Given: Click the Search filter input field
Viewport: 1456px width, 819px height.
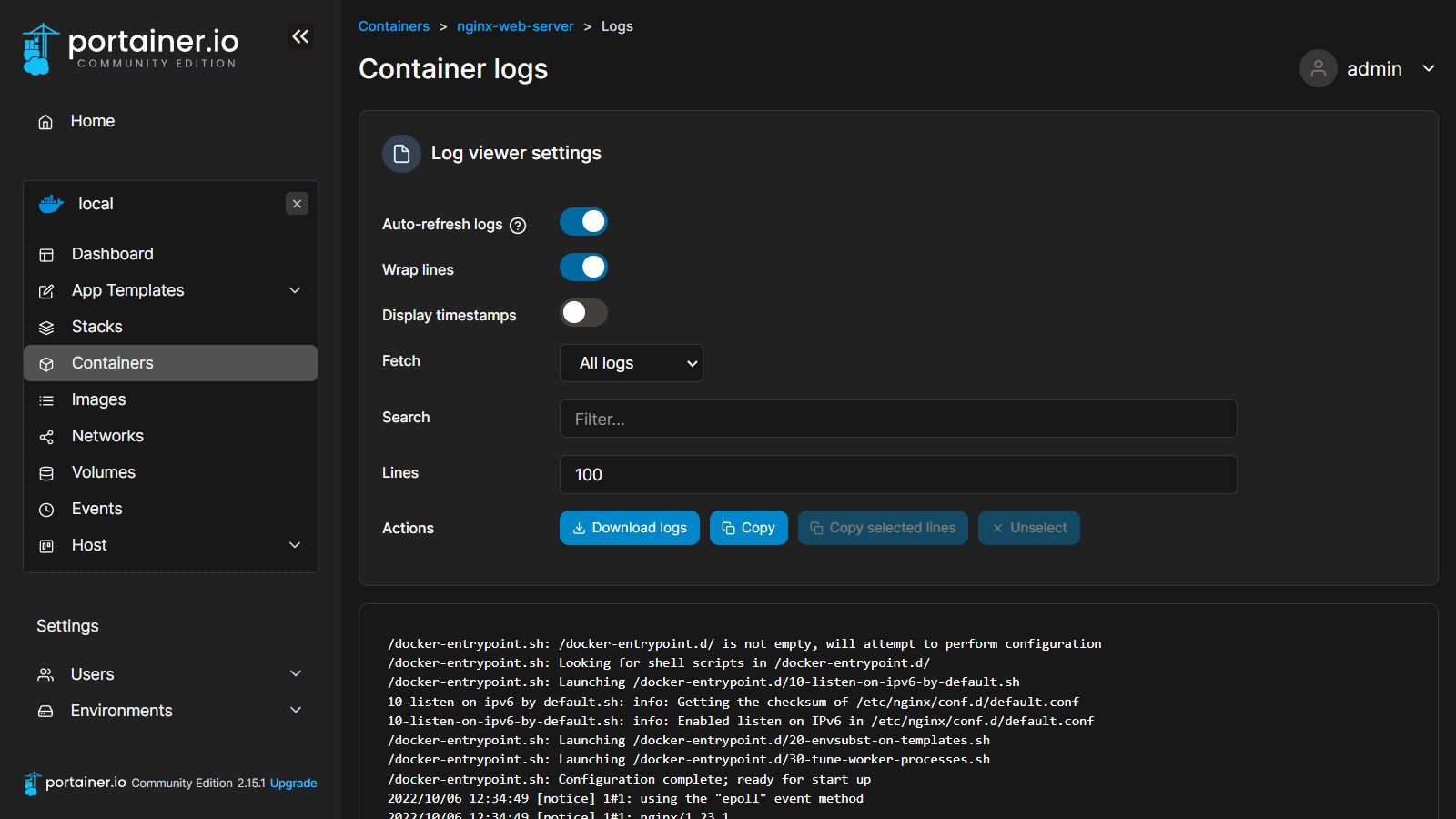Looking at the screenshot, I should [897, 419].
